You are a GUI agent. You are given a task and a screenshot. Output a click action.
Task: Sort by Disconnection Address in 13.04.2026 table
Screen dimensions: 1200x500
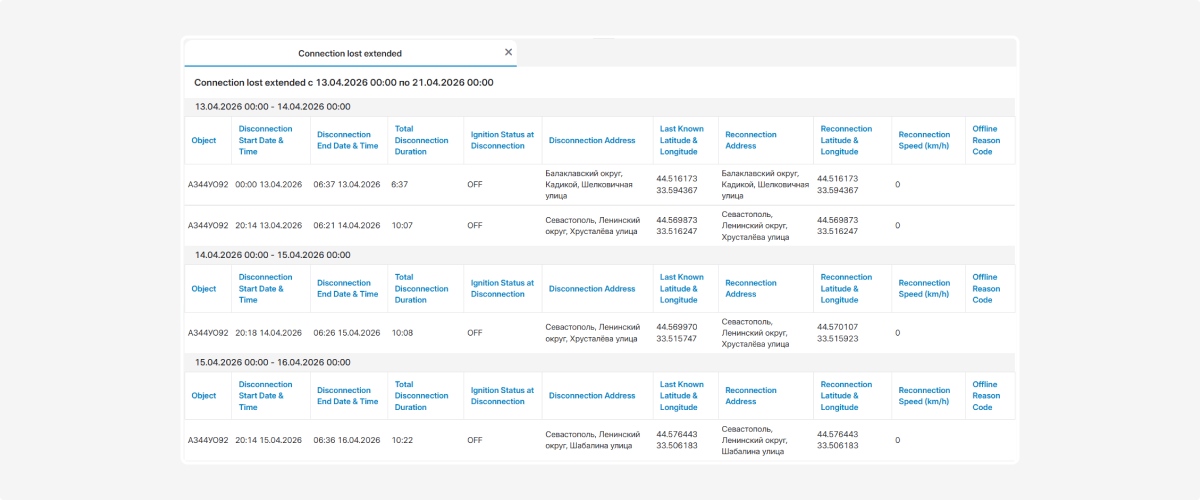click(592, 141)
